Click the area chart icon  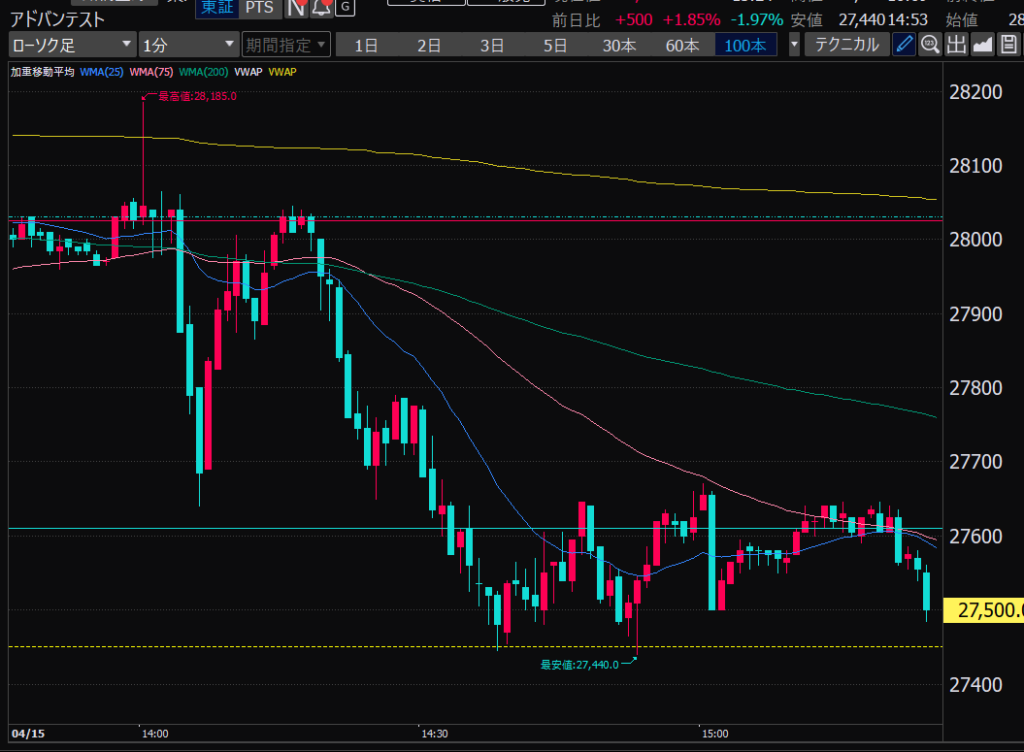click(x=982, y=44)
